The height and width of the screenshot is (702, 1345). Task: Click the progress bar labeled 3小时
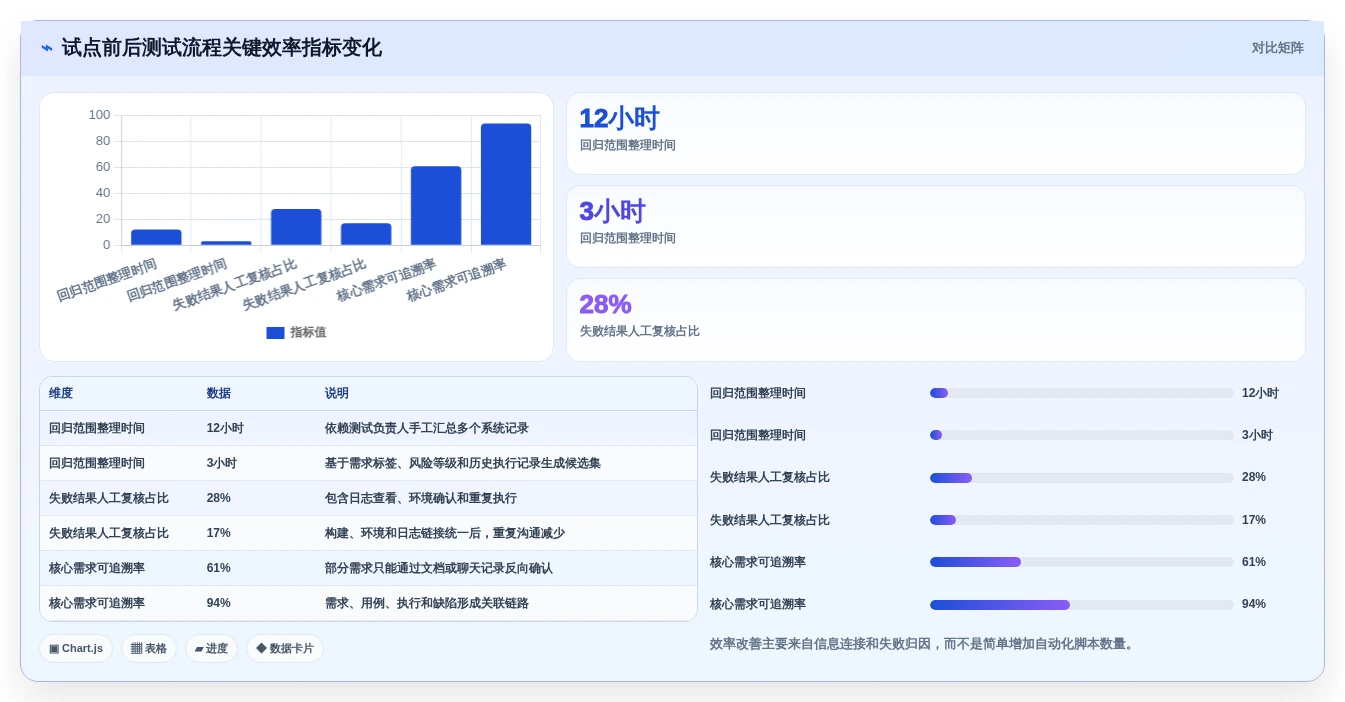click(1082, 435)
